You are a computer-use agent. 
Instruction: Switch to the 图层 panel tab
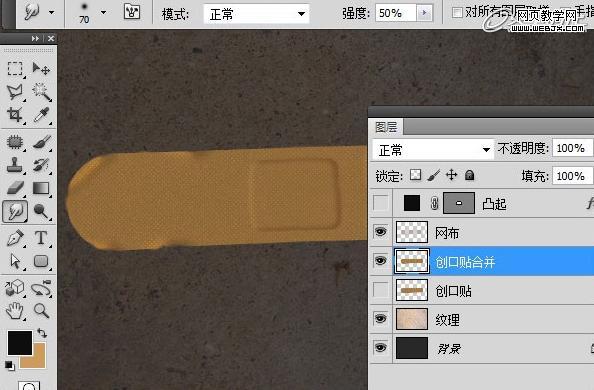386,127
